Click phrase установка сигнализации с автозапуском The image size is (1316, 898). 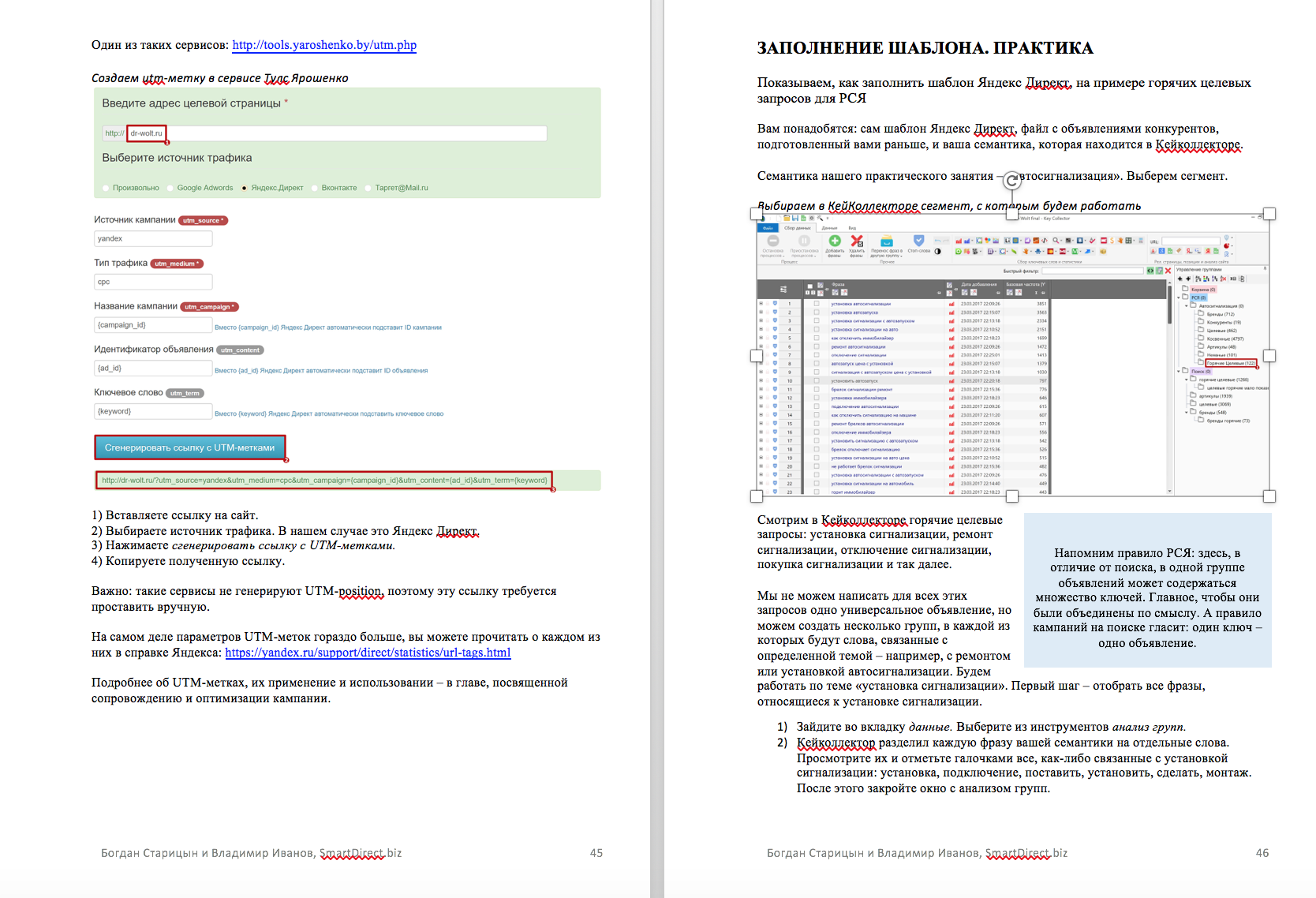tap(873, 320)
